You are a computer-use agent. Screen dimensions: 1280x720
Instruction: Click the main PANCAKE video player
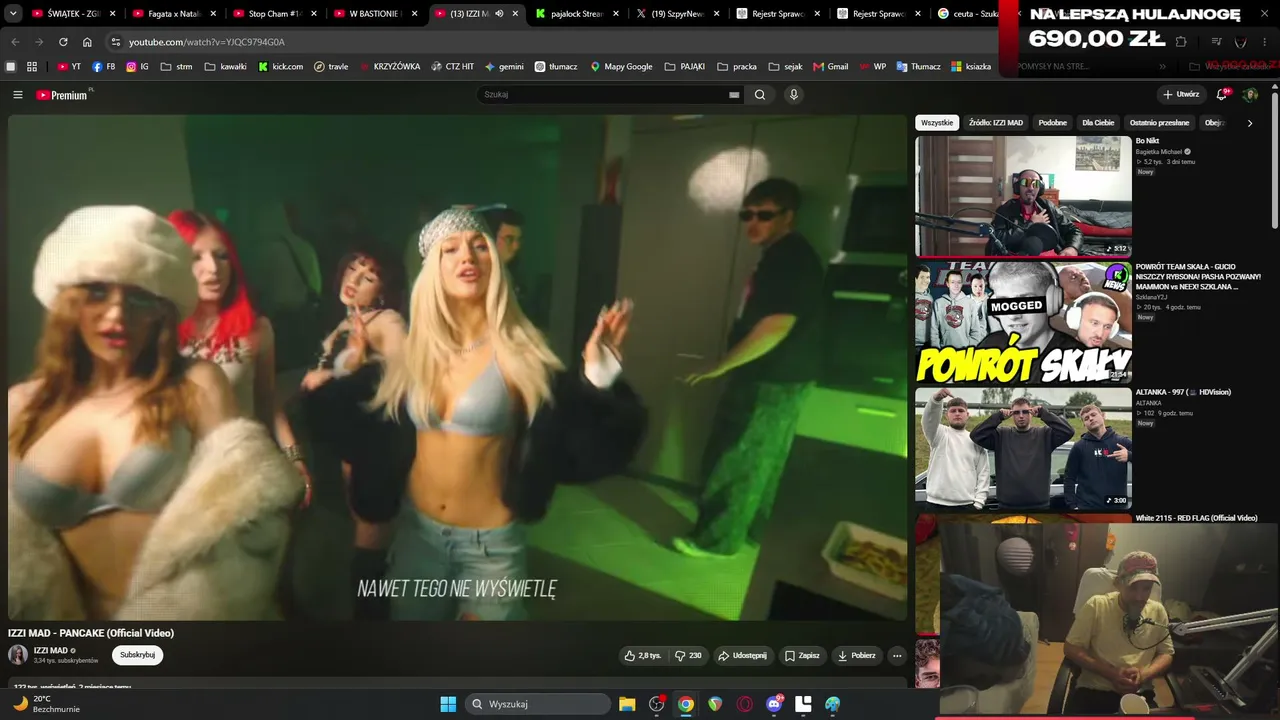click(x=457, y=367)
